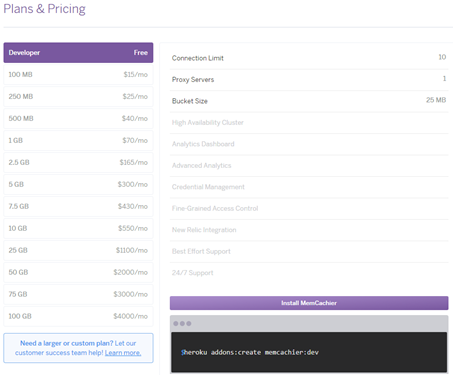The image size is (453, 375).
Task: Pick the 7.5 GB $430/mo plan
Action: pyautogui.click(x=78, y=206)
